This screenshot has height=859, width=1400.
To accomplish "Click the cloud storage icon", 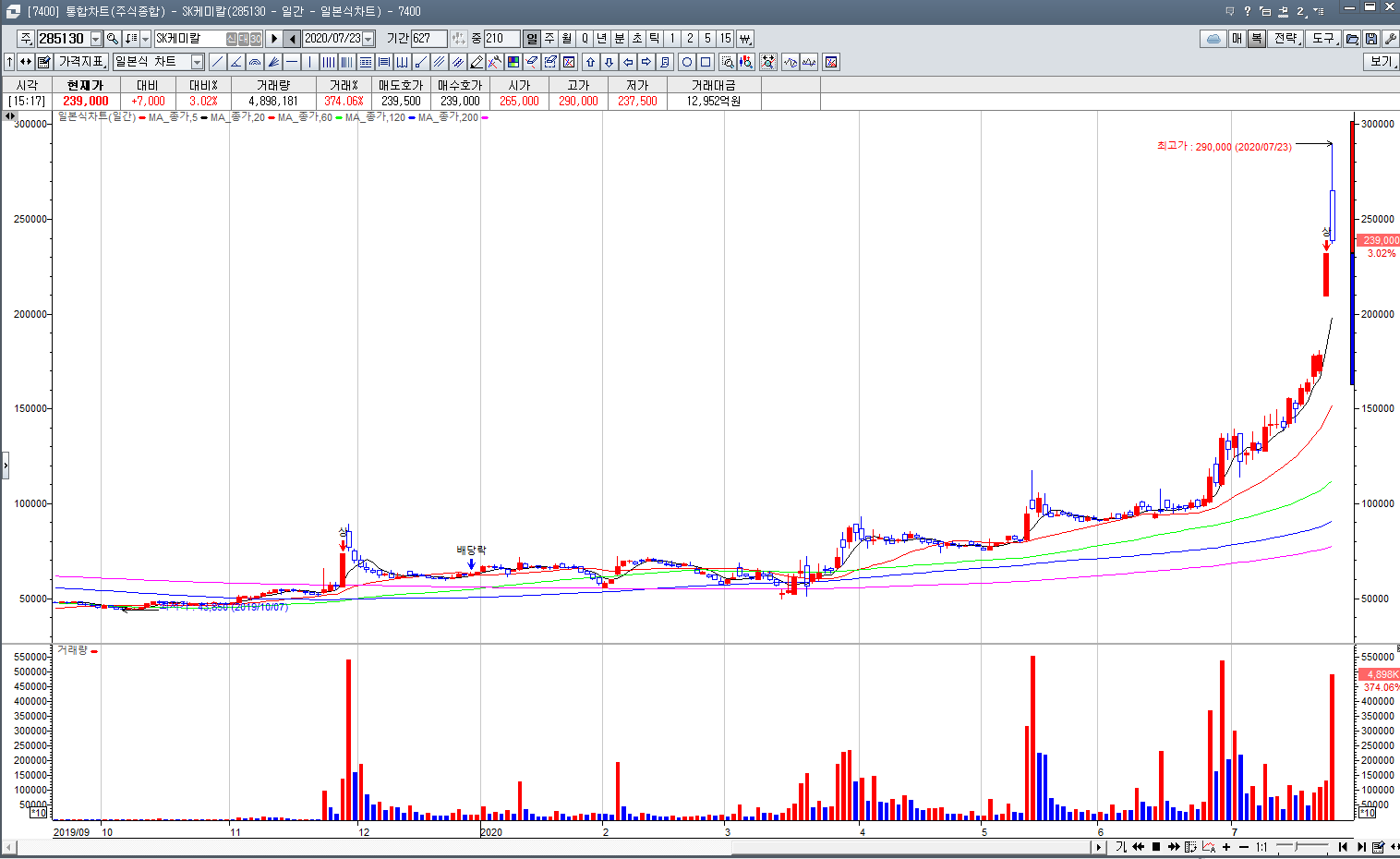I will point(1213,39).
